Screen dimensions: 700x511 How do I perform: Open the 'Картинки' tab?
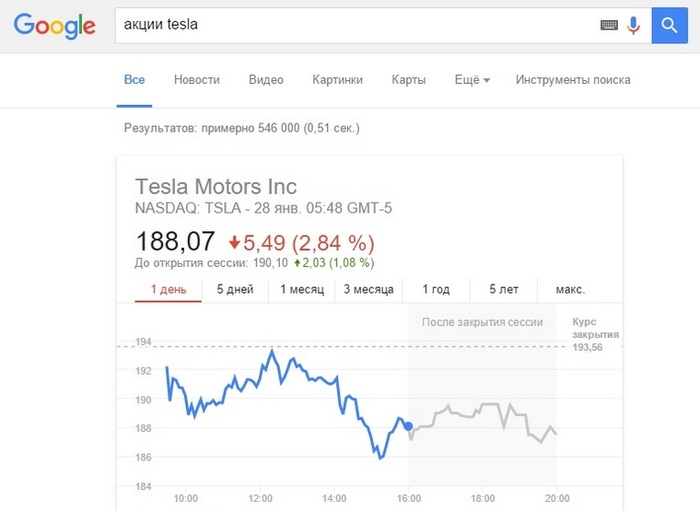(x=338, y=80)
